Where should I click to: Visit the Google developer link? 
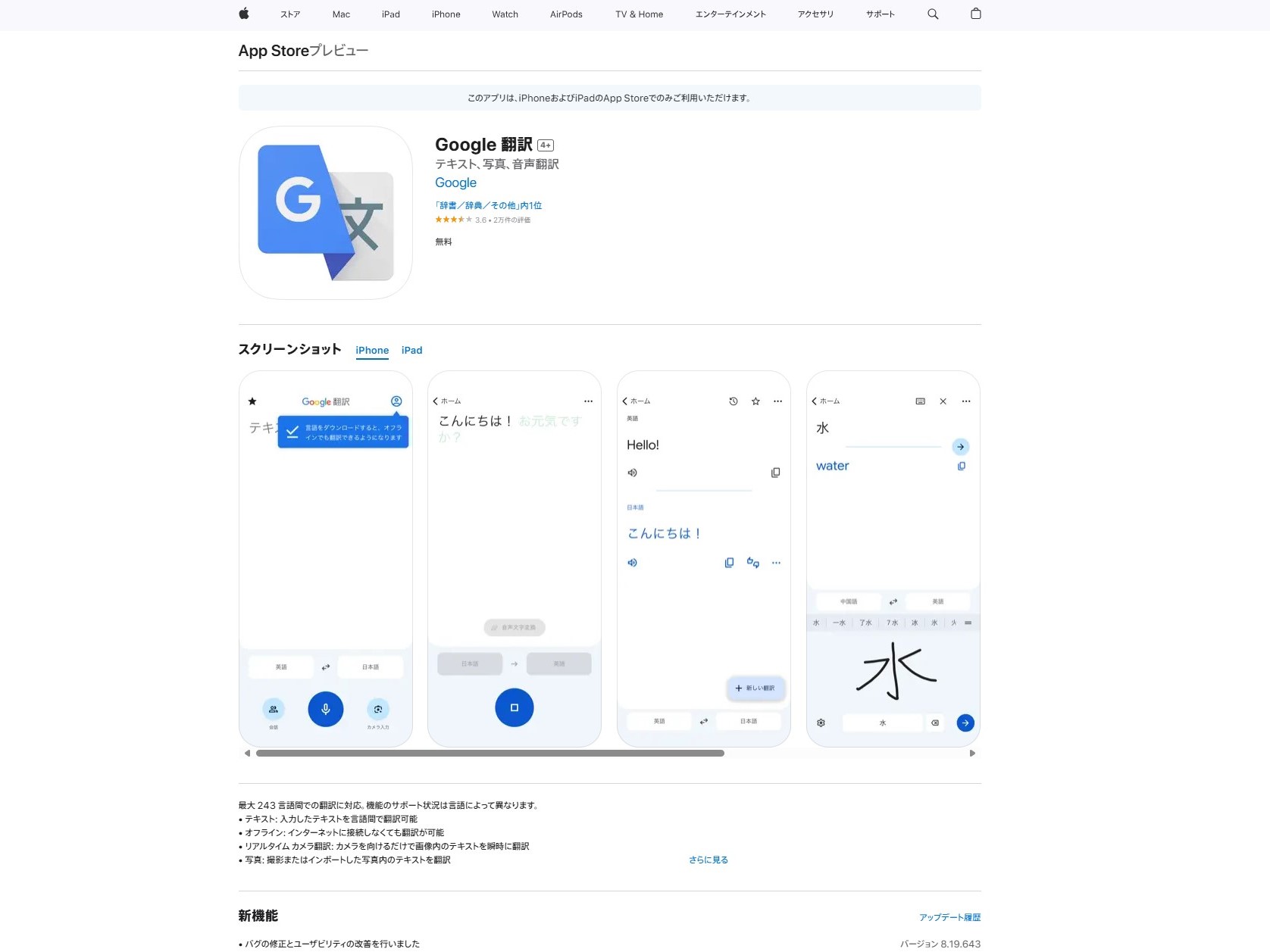click(x=455, y=183)
